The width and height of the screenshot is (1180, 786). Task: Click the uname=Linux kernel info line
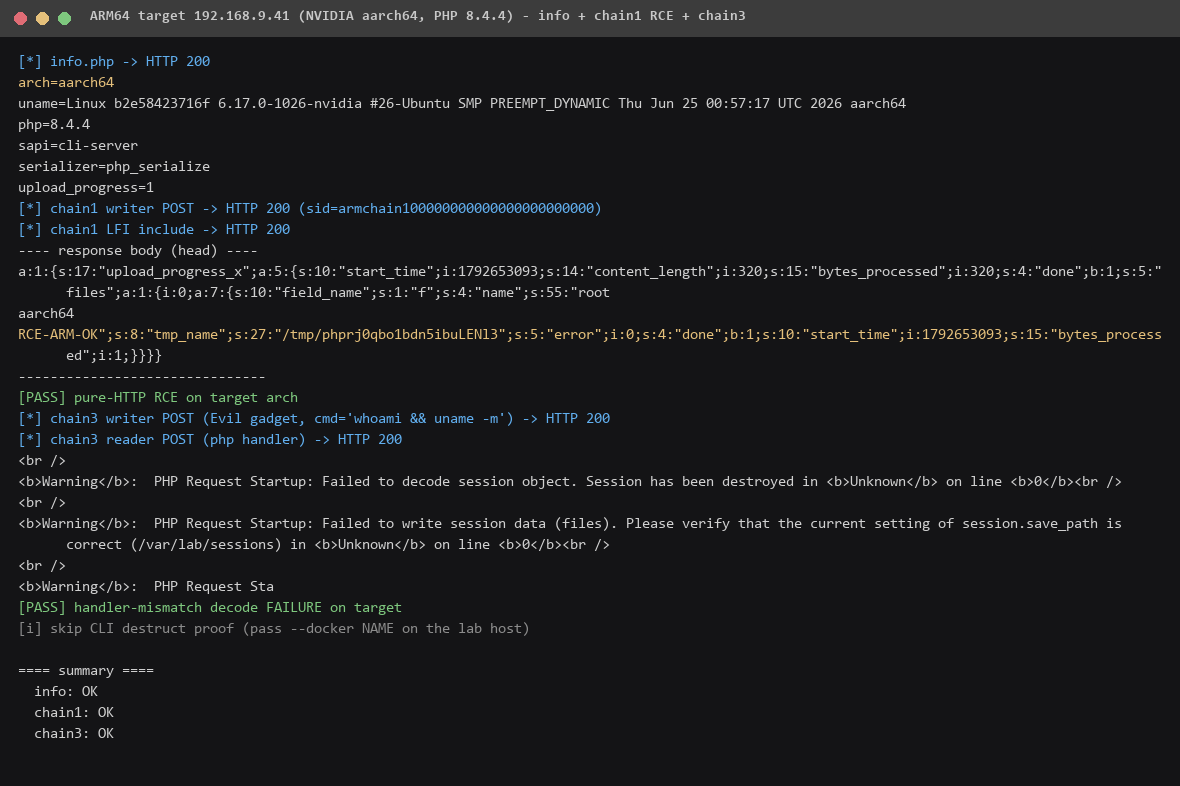(x=462, y=103)
